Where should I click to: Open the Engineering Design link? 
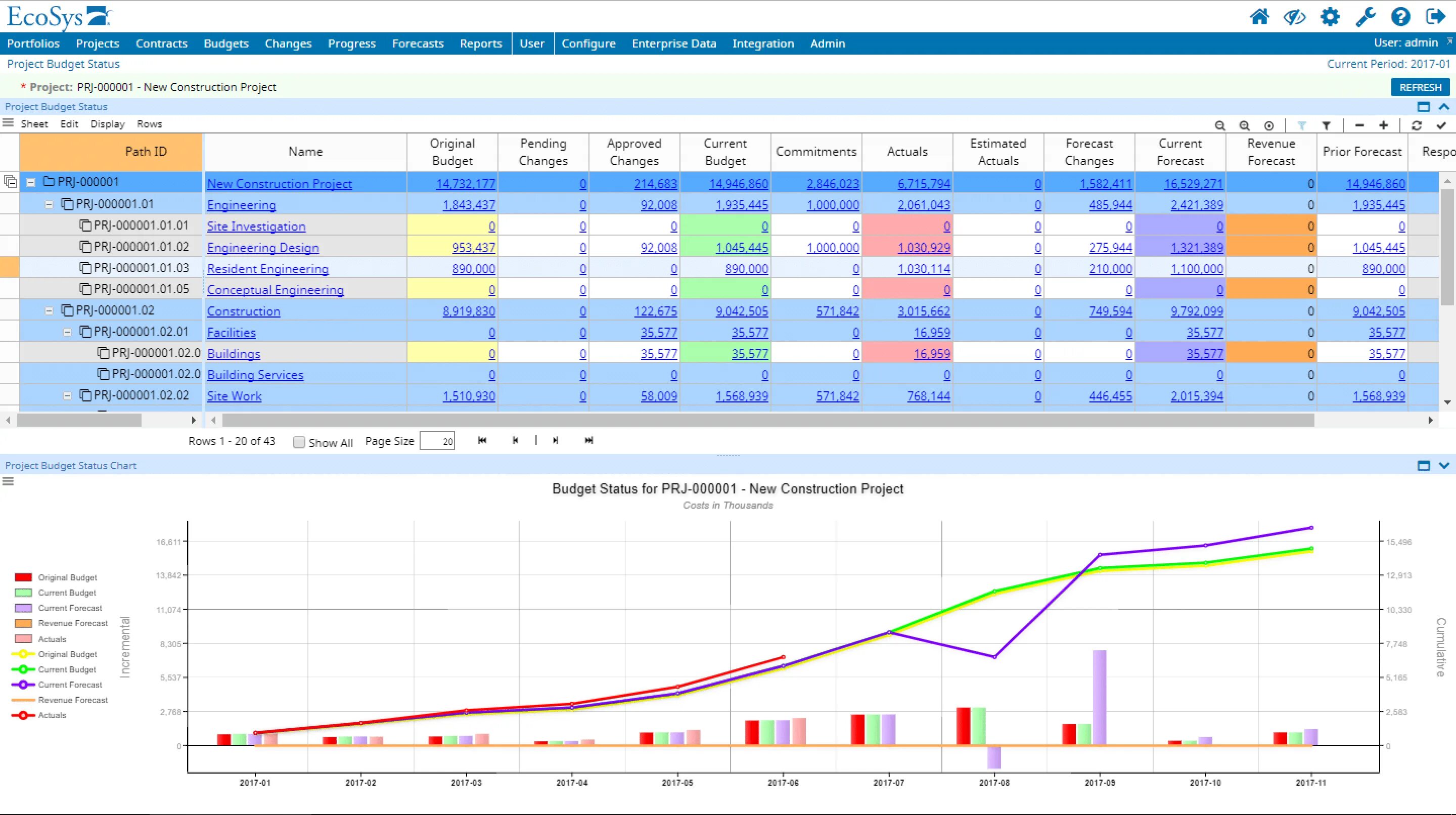tap(263, 248)
